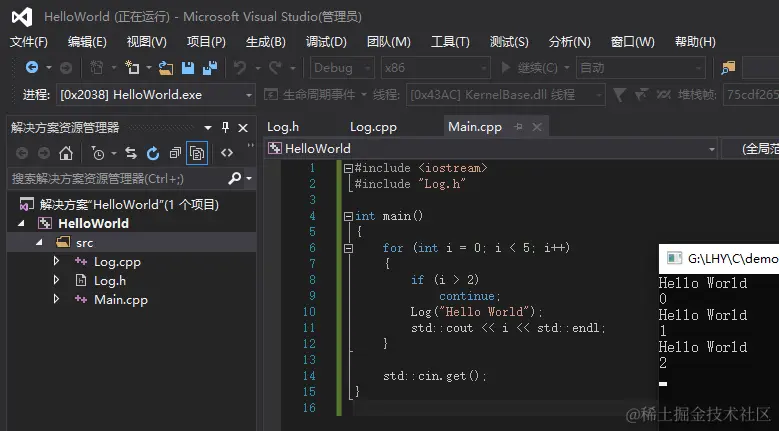Open the x86 platform dropdown
Image resolution: width=779 pixels, height=431 pixels.
pyautogui.click(x=483, y=68)
